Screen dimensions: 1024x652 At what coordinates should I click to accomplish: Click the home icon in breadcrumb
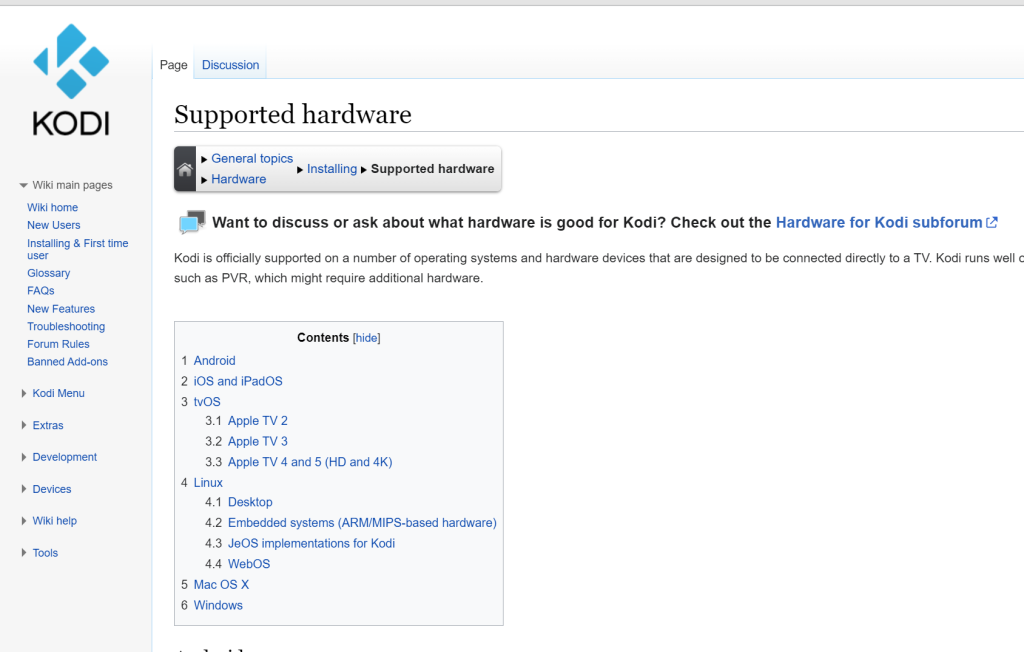(185, 169)
